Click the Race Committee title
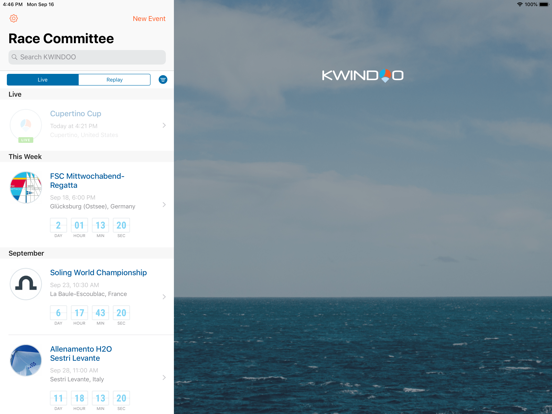This screenshot has width=552, height=414. (x=61, y=38)
